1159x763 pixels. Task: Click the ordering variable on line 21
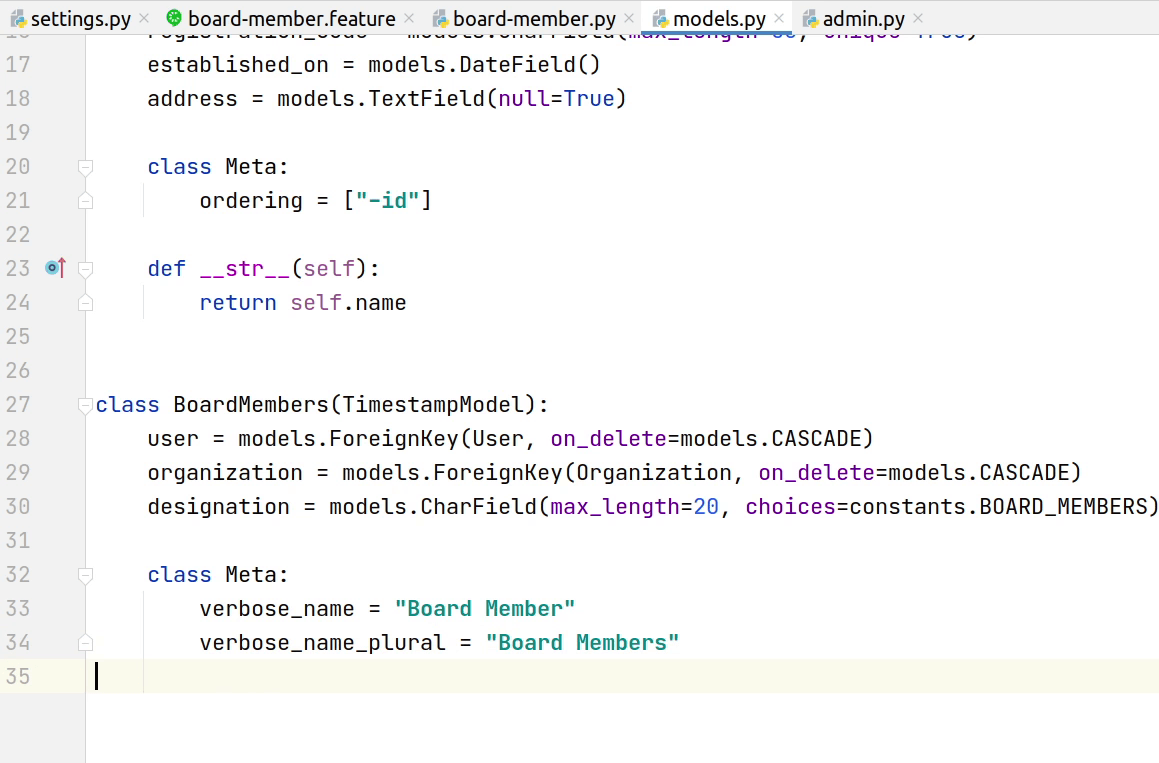click(251, 201)
